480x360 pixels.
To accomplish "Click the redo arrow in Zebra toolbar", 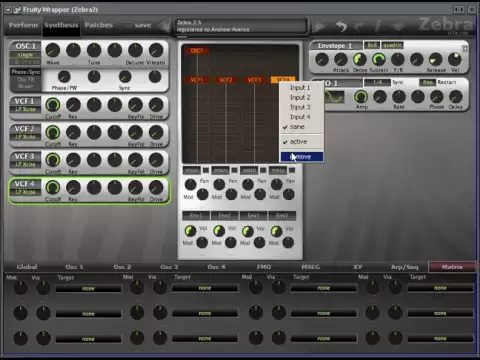I will click(x=360, y=26).
